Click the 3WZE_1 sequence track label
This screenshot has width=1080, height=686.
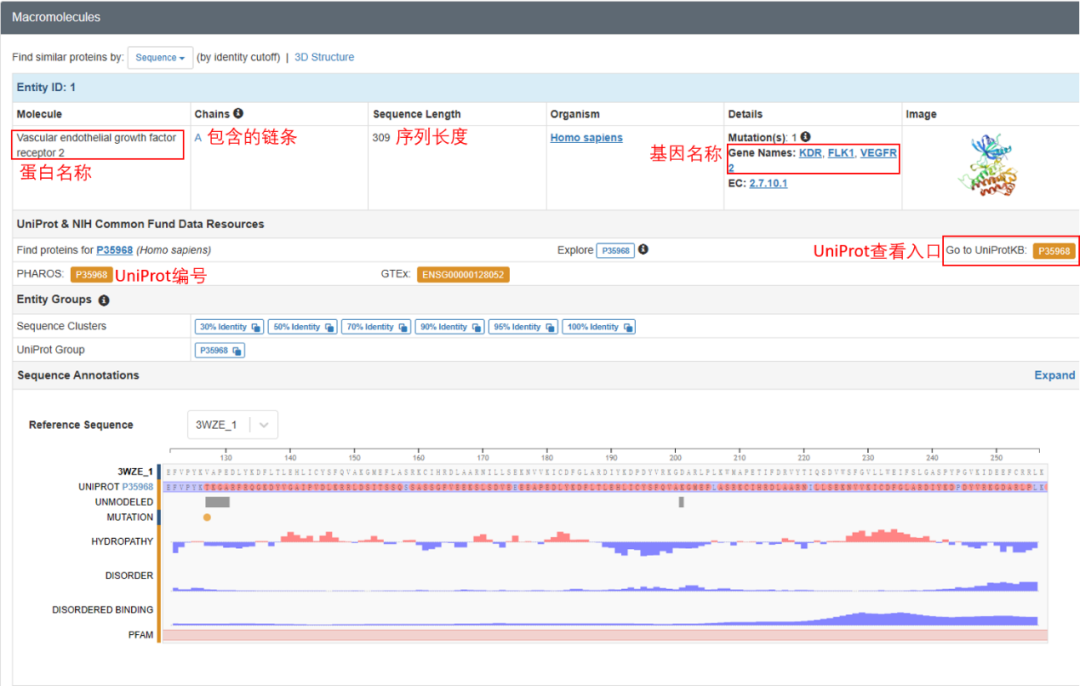pos(135,472)
